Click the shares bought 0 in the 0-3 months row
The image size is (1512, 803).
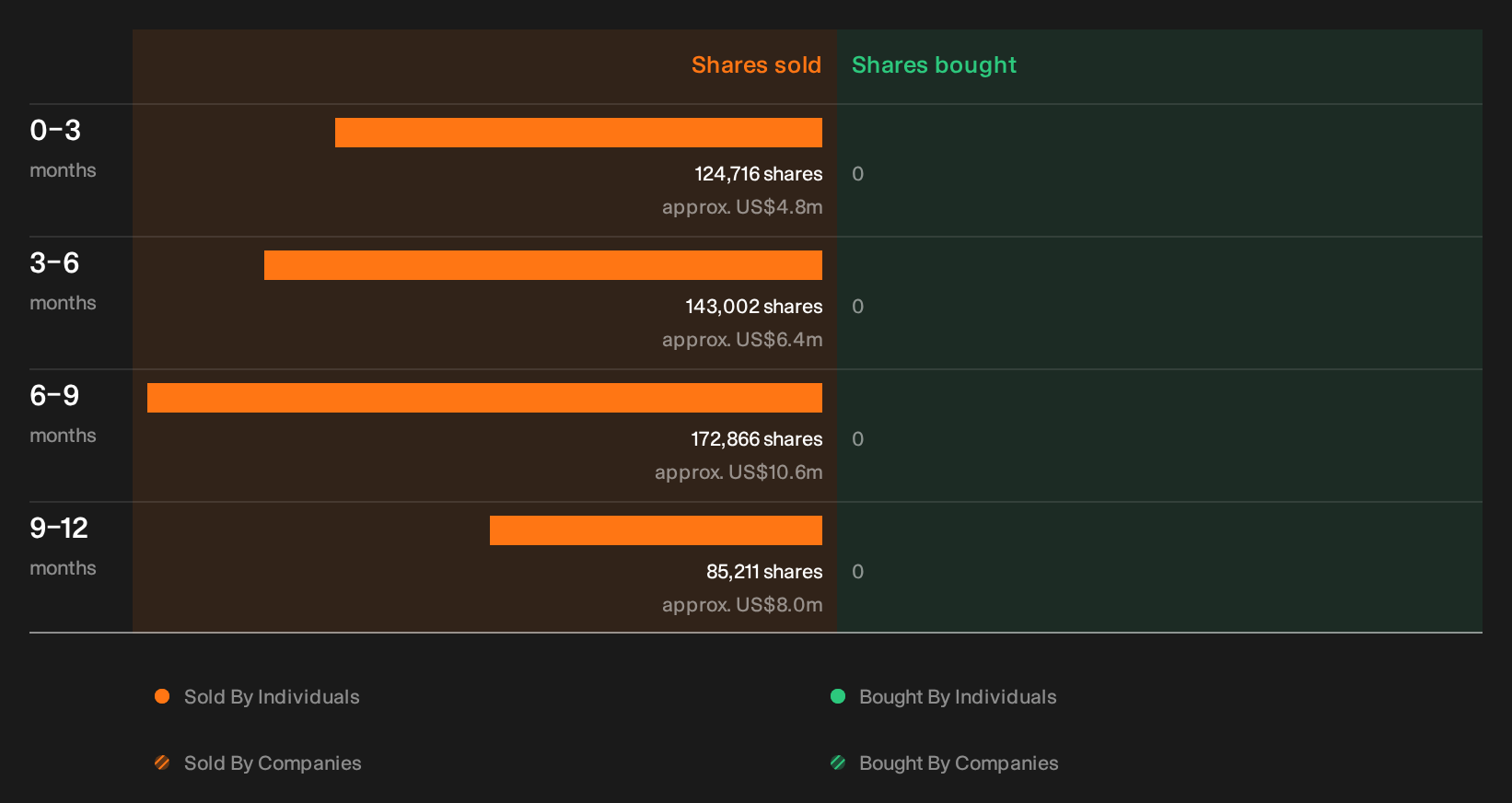pos(857,174)
